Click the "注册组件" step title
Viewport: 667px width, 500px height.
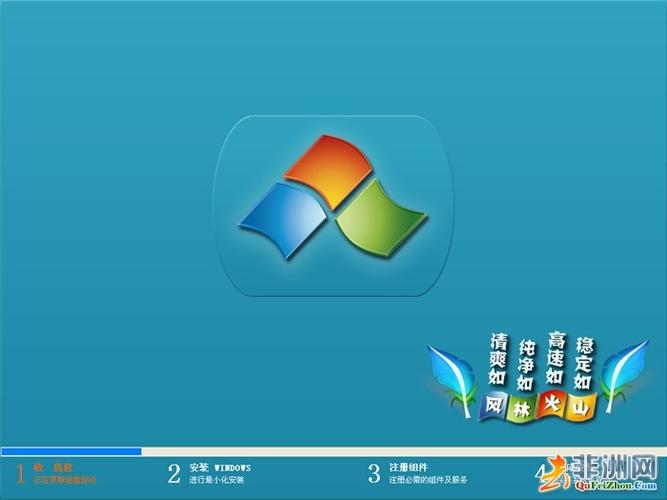(x=408, y=468)
